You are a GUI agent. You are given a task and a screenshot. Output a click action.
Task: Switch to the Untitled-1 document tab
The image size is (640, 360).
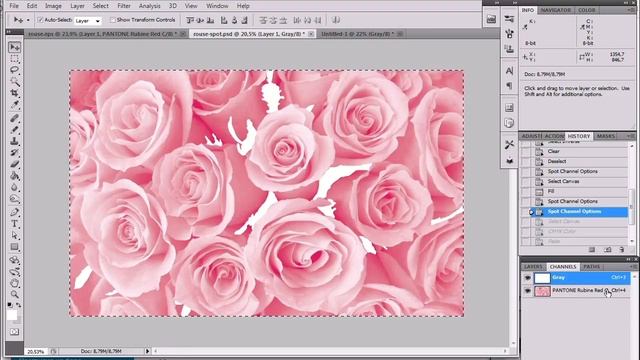358,34
